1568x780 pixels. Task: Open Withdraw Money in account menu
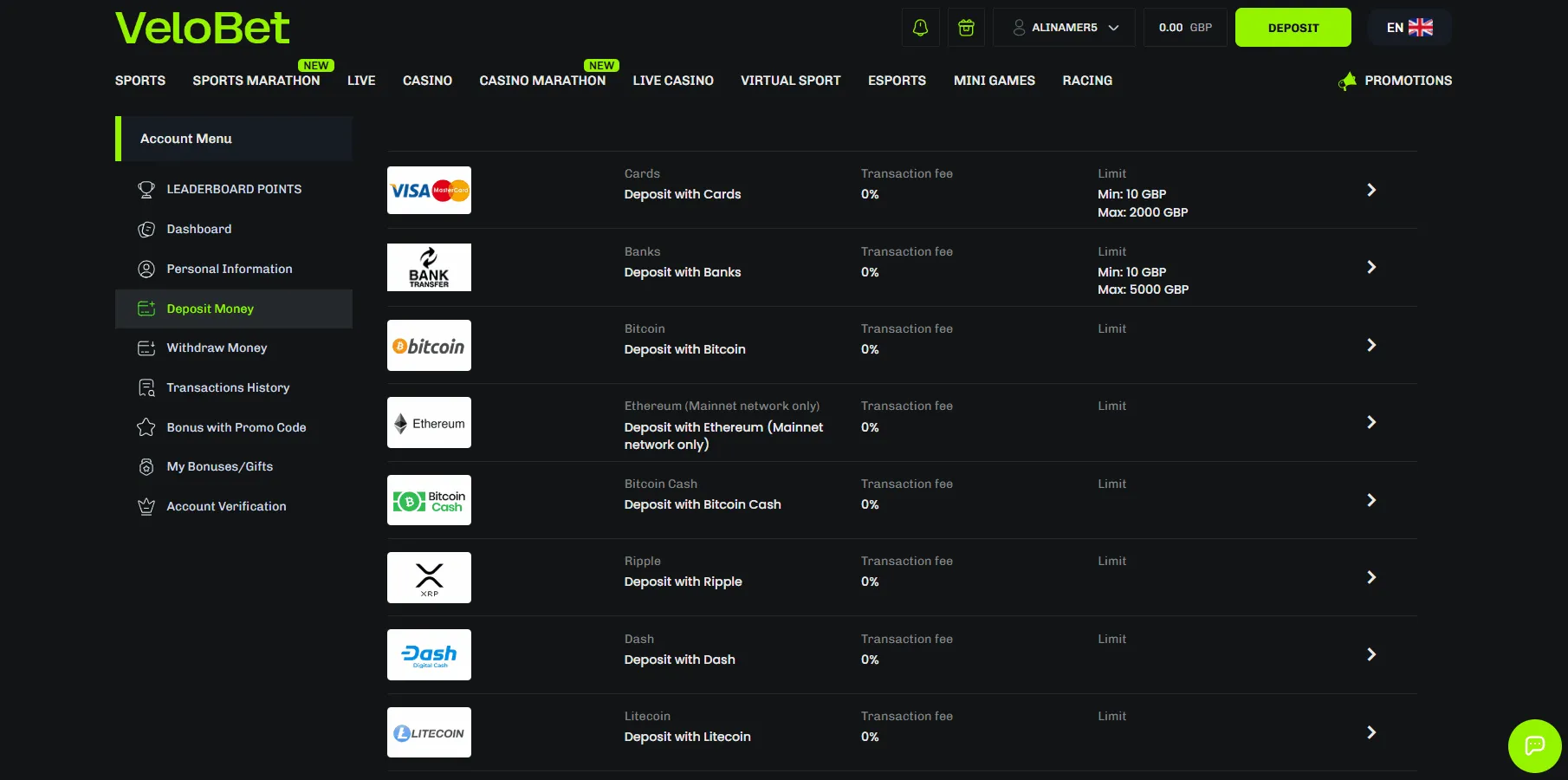(217, 348)
